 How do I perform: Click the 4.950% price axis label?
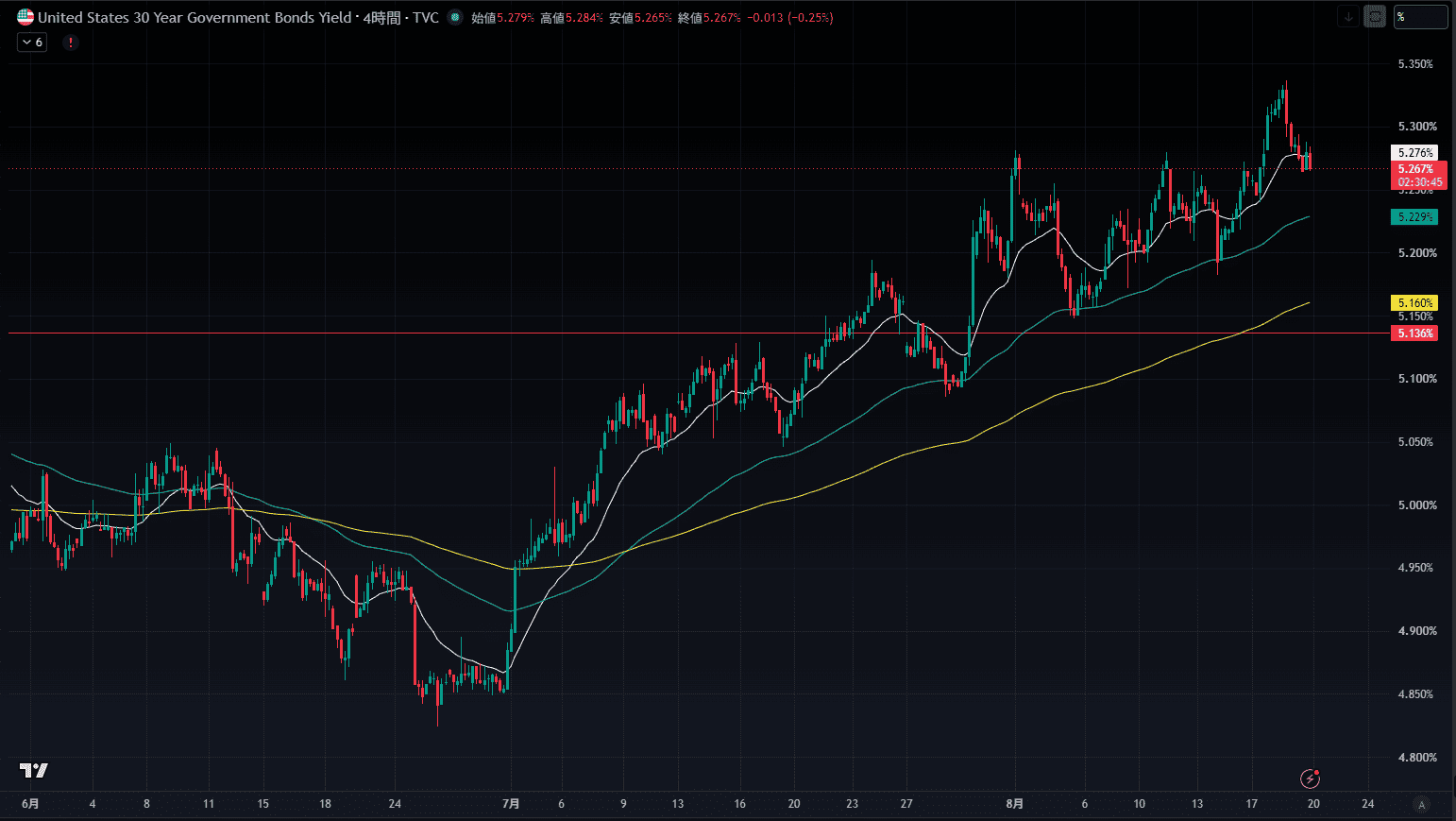[x=1415, y=568]
